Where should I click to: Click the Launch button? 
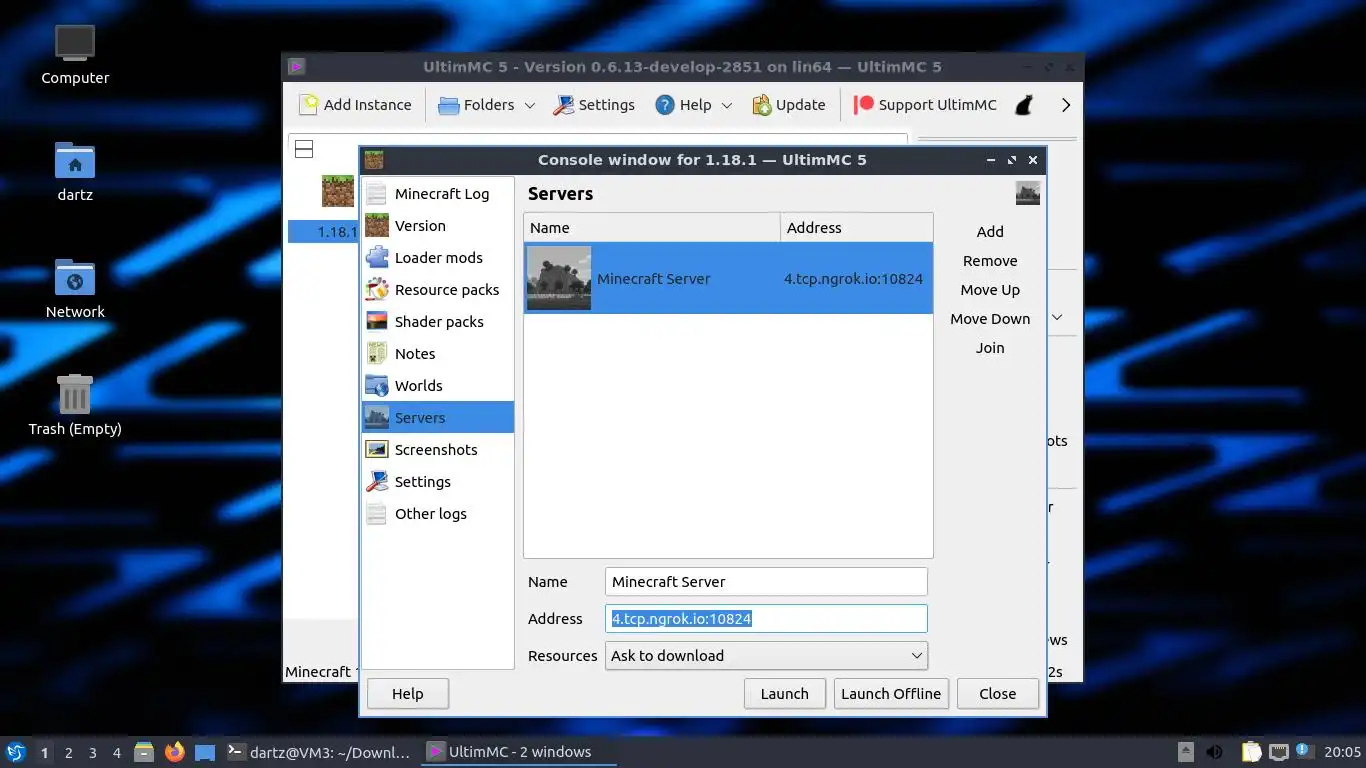click(x=785, y=694)
